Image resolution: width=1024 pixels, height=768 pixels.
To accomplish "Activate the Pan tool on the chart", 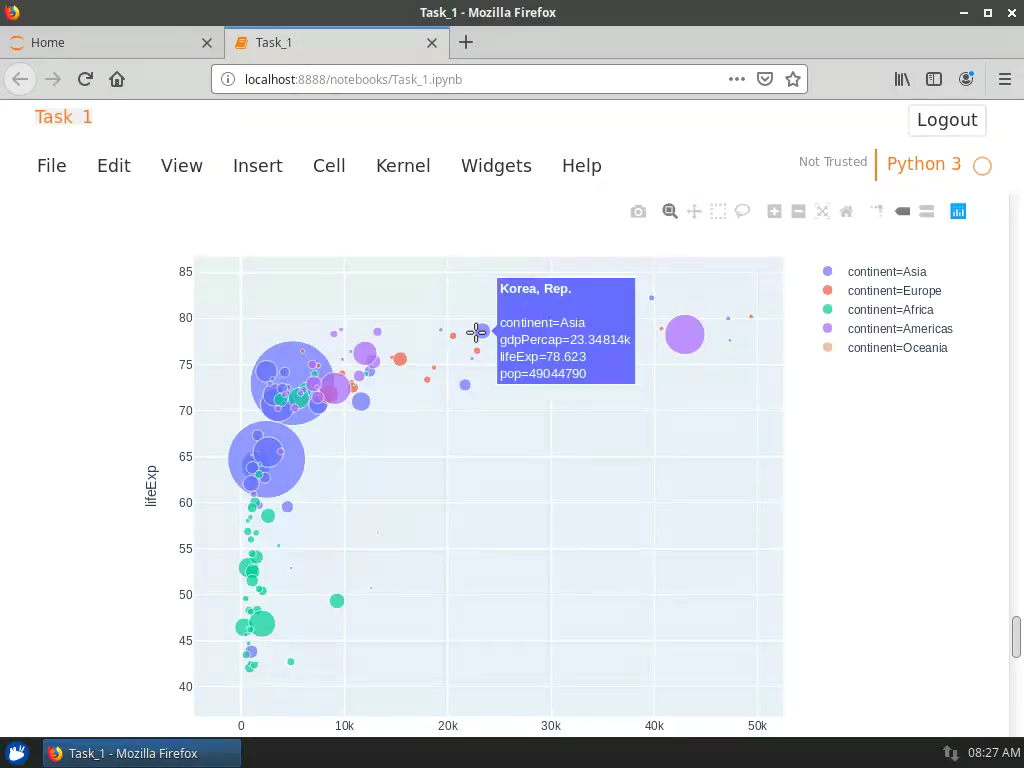I will click(x=694, y=211).
